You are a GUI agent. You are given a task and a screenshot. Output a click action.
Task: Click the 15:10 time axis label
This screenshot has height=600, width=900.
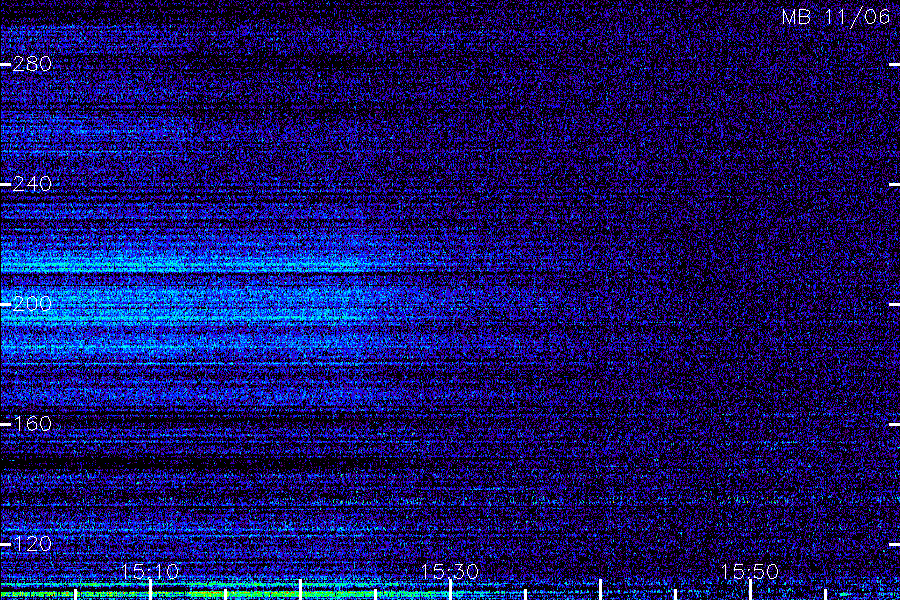pyautogui.click(x=150, y=571)
